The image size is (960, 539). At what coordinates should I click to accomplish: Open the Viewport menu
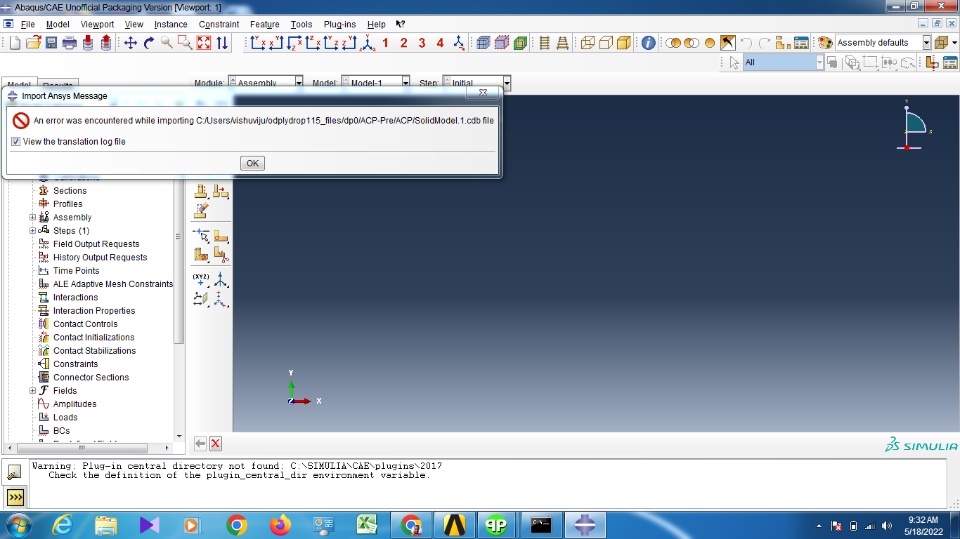[97, 24]
